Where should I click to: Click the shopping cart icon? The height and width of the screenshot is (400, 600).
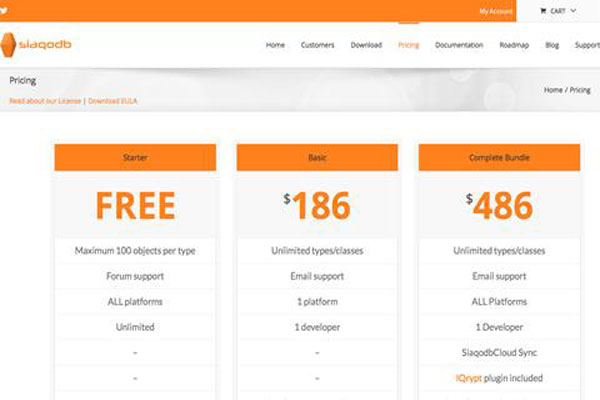coord(543,11)
